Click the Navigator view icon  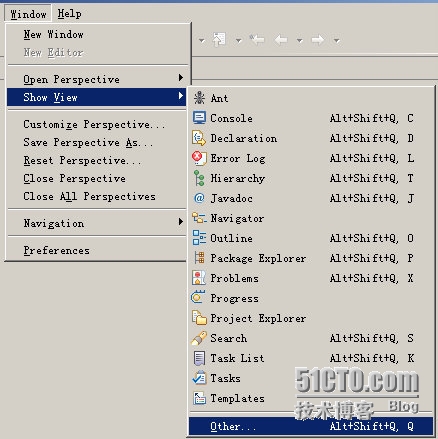click(x=199, y=218)
